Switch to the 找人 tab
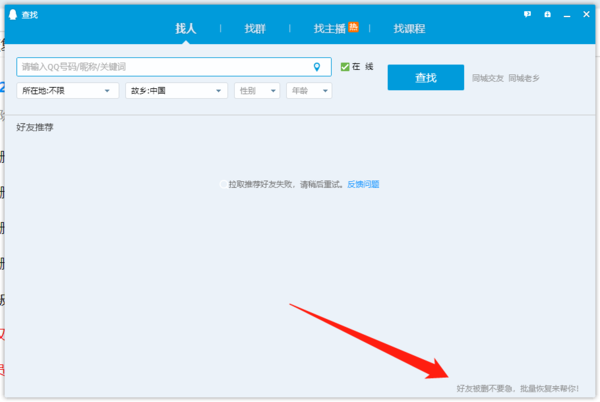 pos(186,29)
